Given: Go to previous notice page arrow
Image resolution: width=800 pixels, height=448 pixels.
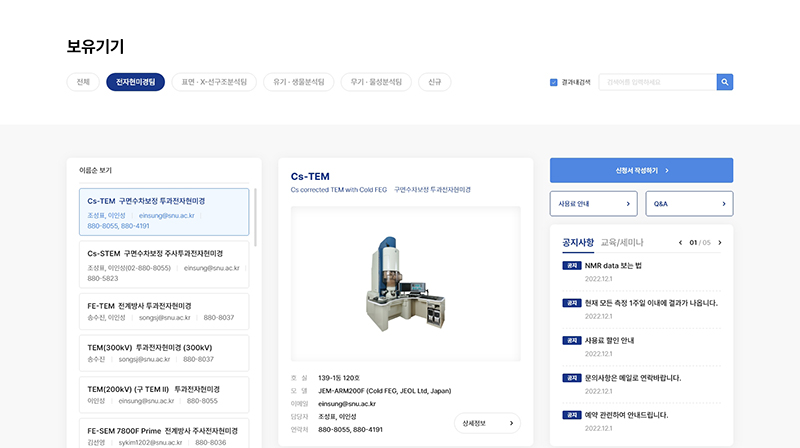Looking at the screenshot, I should point(680,242).
